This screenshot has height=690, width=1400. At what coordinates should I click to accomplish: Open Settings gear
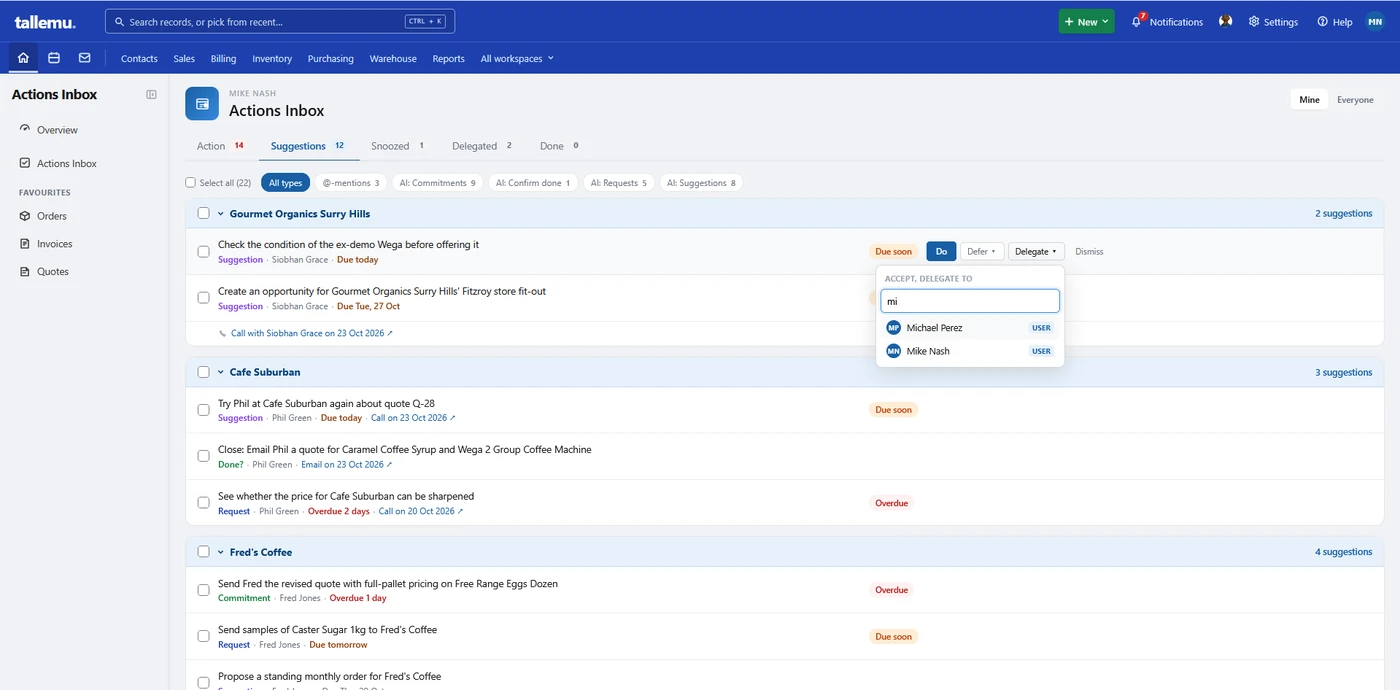(x=1273, y=21)
